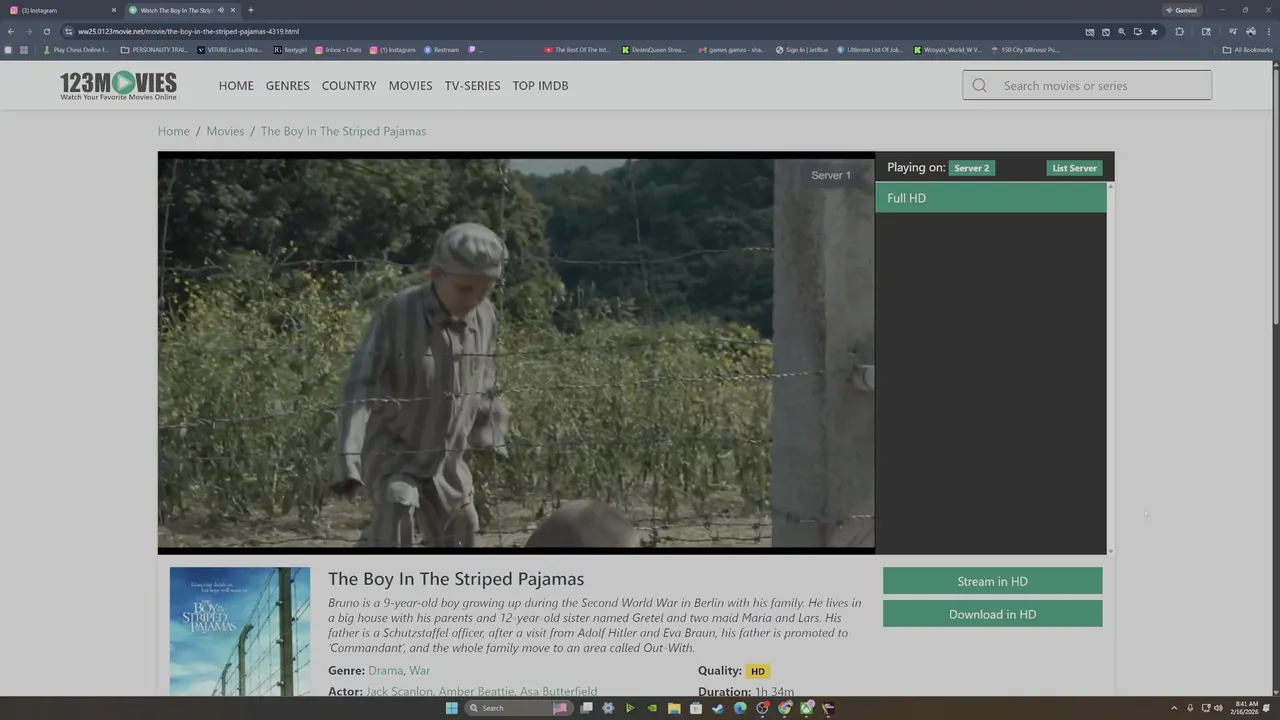The height and width of the screenshot is (720, 1280).
Task: Click the search movies or series field
Action: coord(1087,85)
